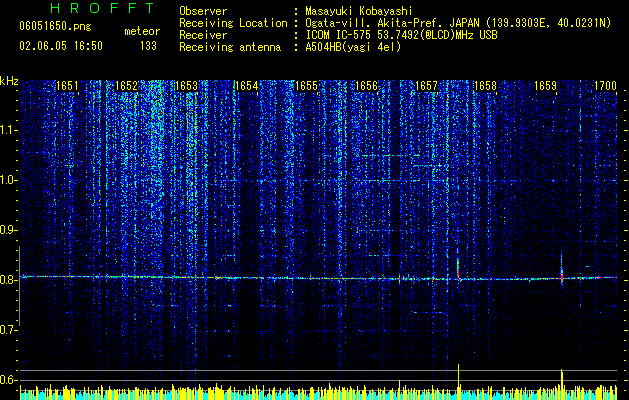Click the kHz axis unit label

pyautogui.click(x=9, y=81)
